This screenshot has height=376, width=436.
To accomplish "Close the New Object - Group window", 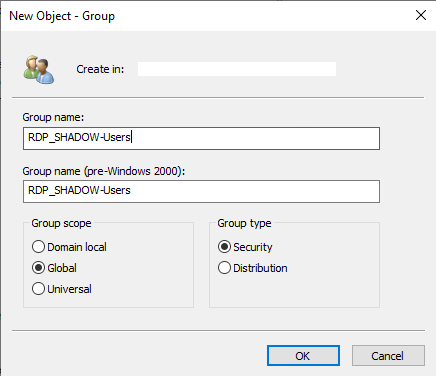I will [421, 15].
